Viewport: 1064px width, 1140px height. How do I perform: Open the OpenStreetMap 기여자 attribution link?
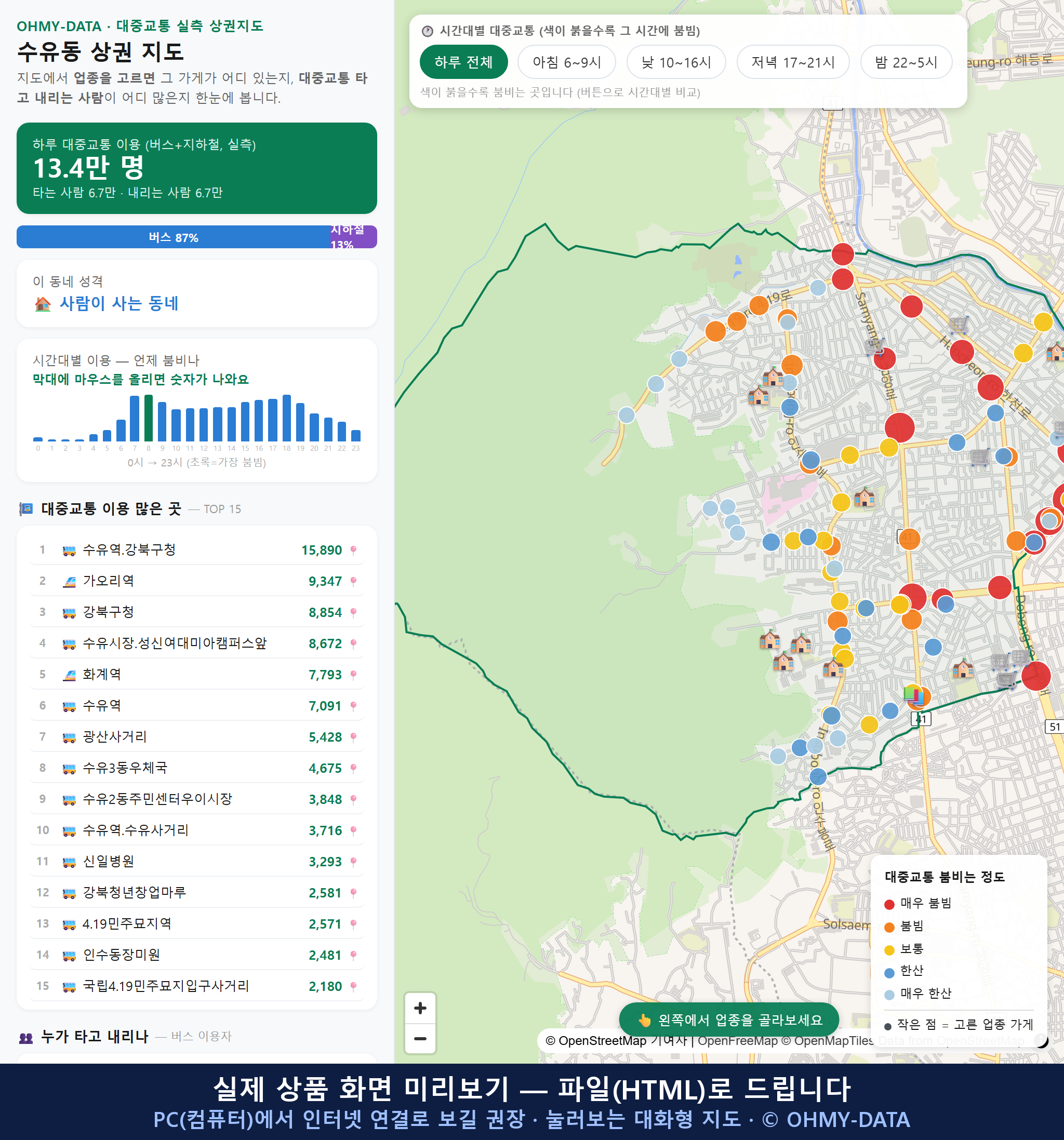click(616, 1041)
